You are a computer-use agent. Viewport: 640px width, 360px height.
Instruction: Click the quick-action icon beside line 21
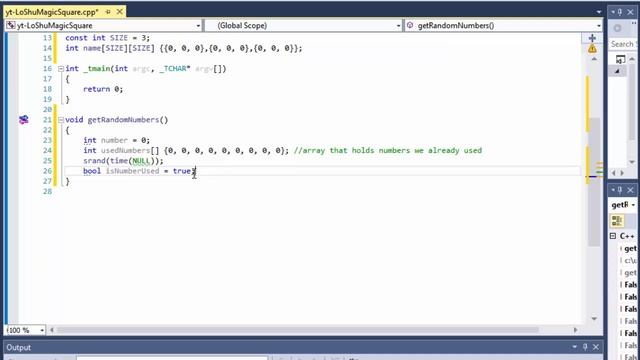tap(24, 120)
